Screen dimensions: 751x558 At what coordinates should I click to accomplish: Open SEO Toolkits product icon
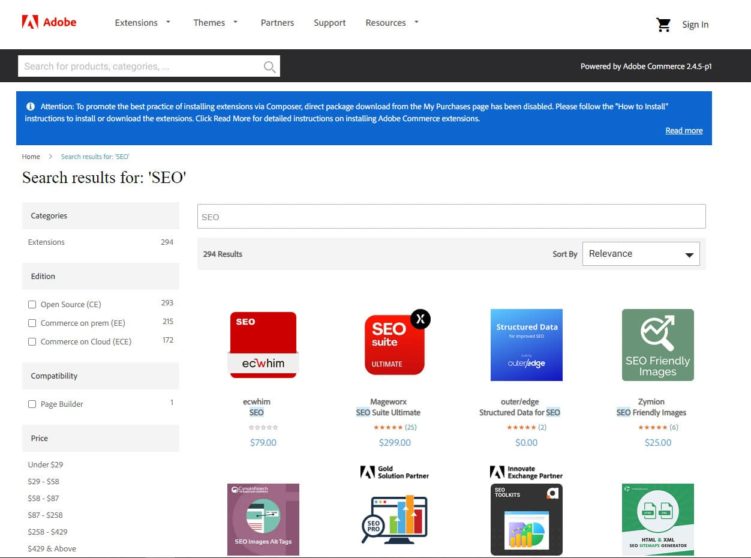click(x=526, y=519)
